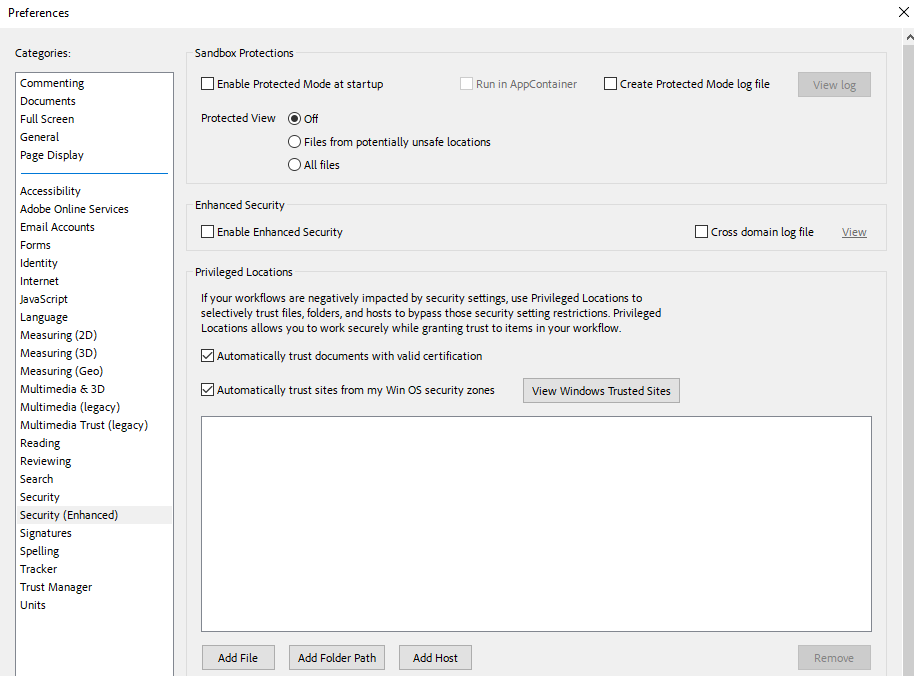Viewport: 914px width, 676px height.
Task: Select Multimedia & 3D category
Action: [94, 389]
